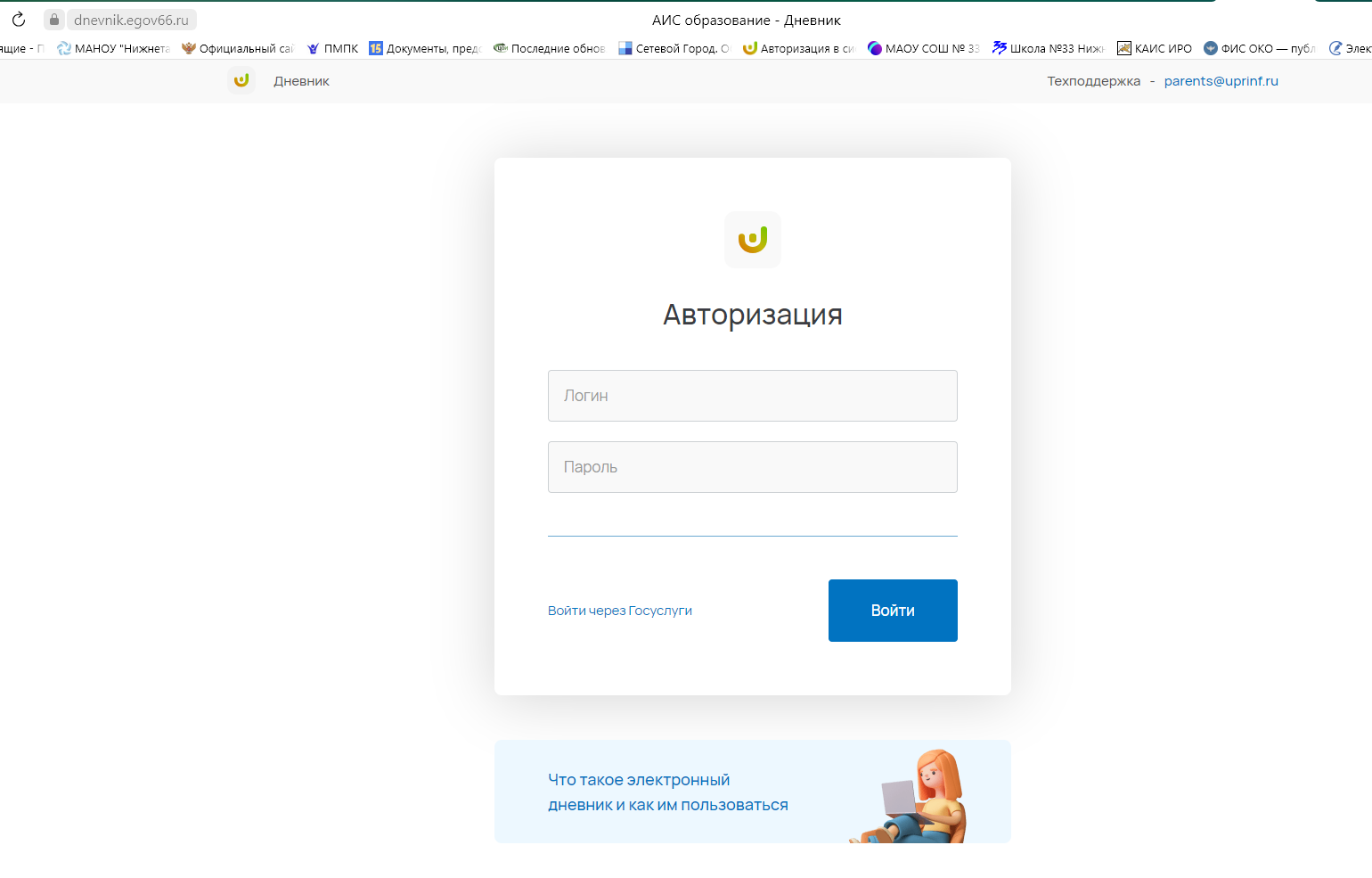Open the Школа №33 bookmark
Viewport: 1372px width, 878px height.
tap(1049, 48)
